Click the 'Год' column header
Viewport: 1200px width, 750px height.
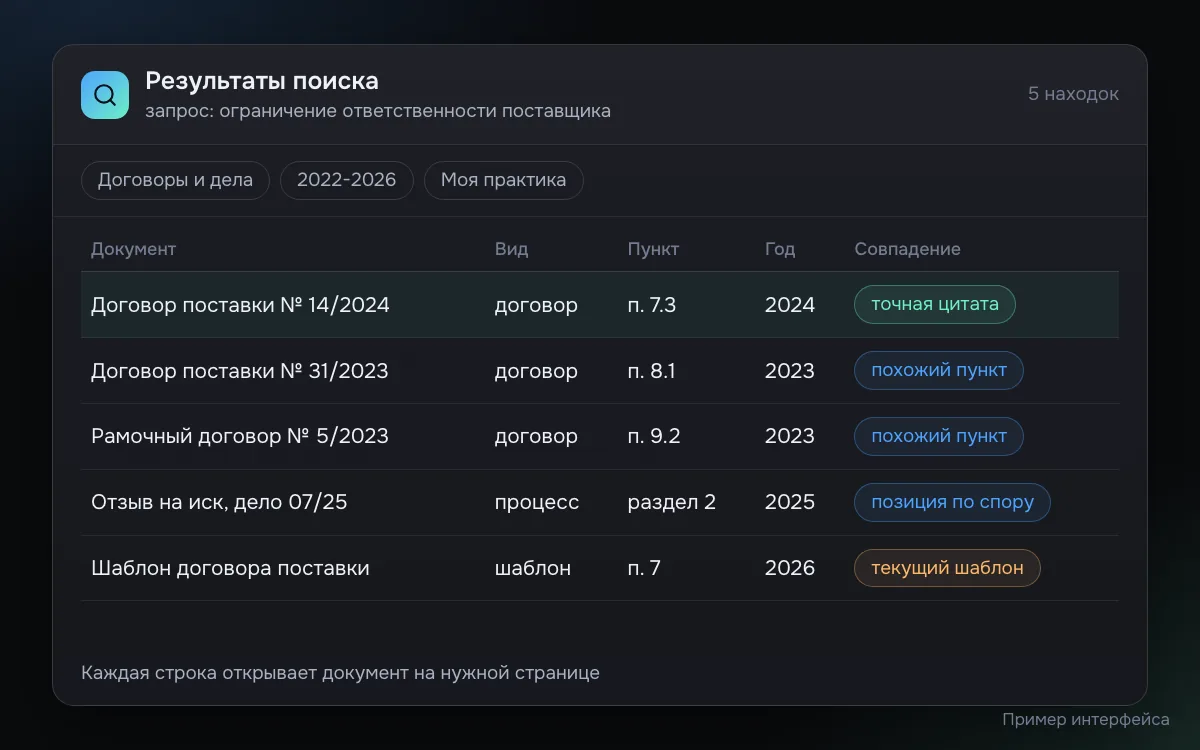pyautogui.click(x=780, y=249)
